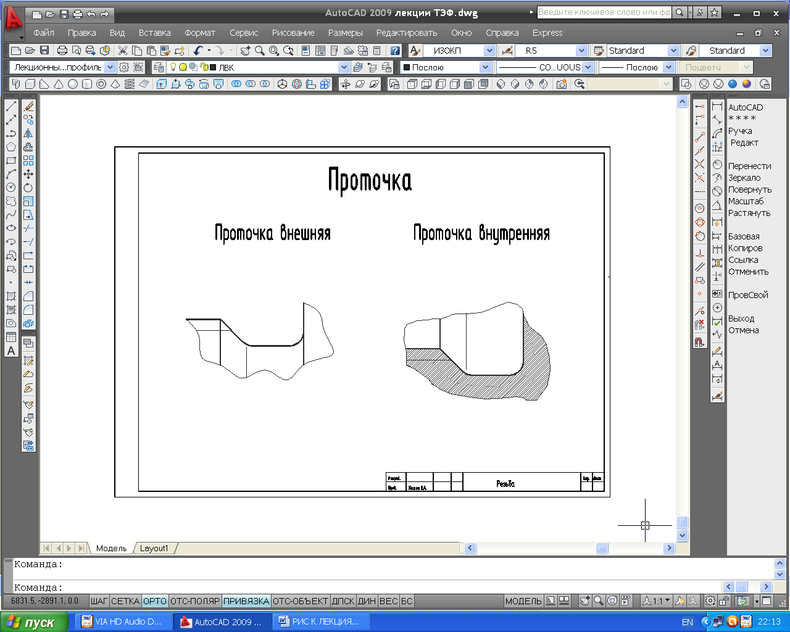Enable СЕТКА grid display

(125, 601)
